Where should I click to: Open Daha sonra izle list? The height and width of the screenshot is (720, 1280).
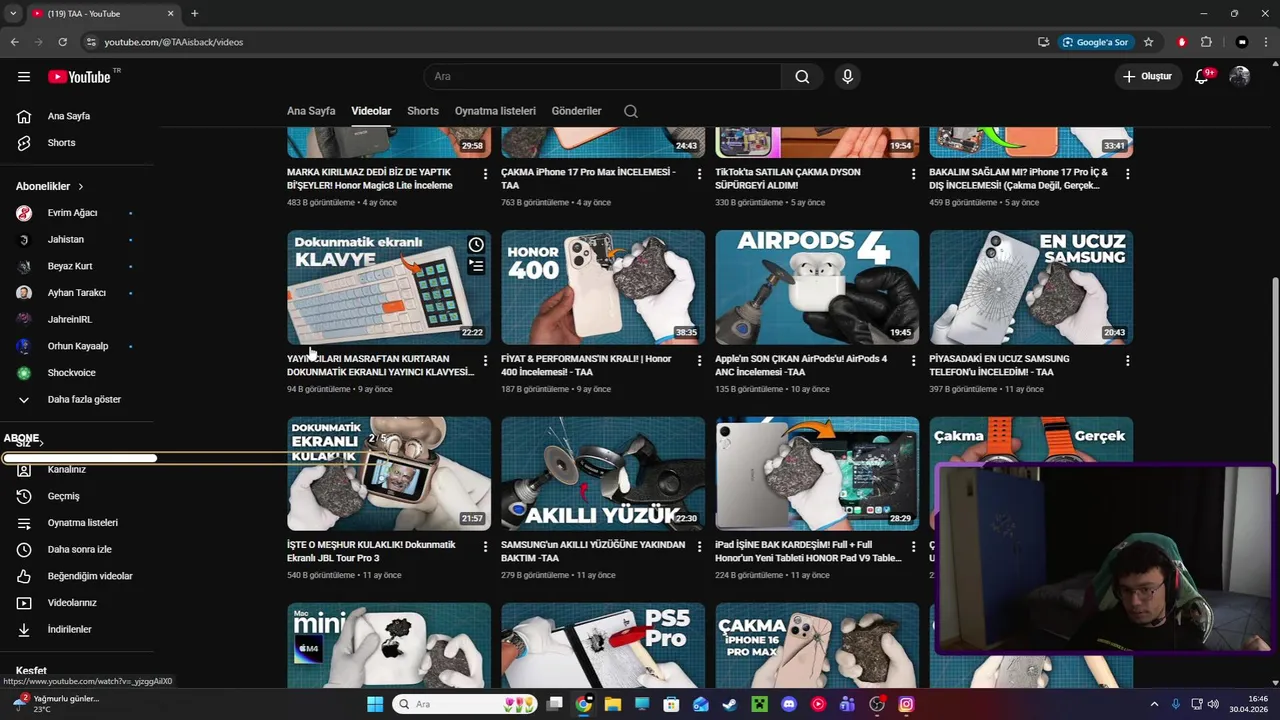(x=78, y=549)
